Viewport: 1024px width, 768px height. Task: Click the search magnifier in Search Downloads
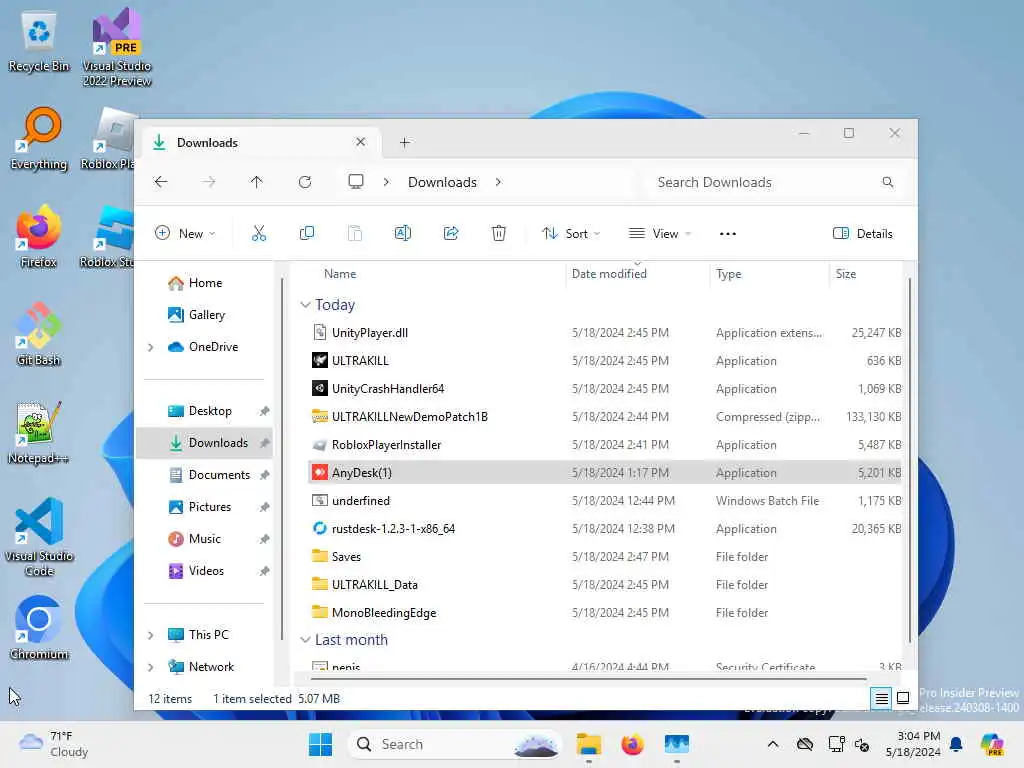[888, 182]
